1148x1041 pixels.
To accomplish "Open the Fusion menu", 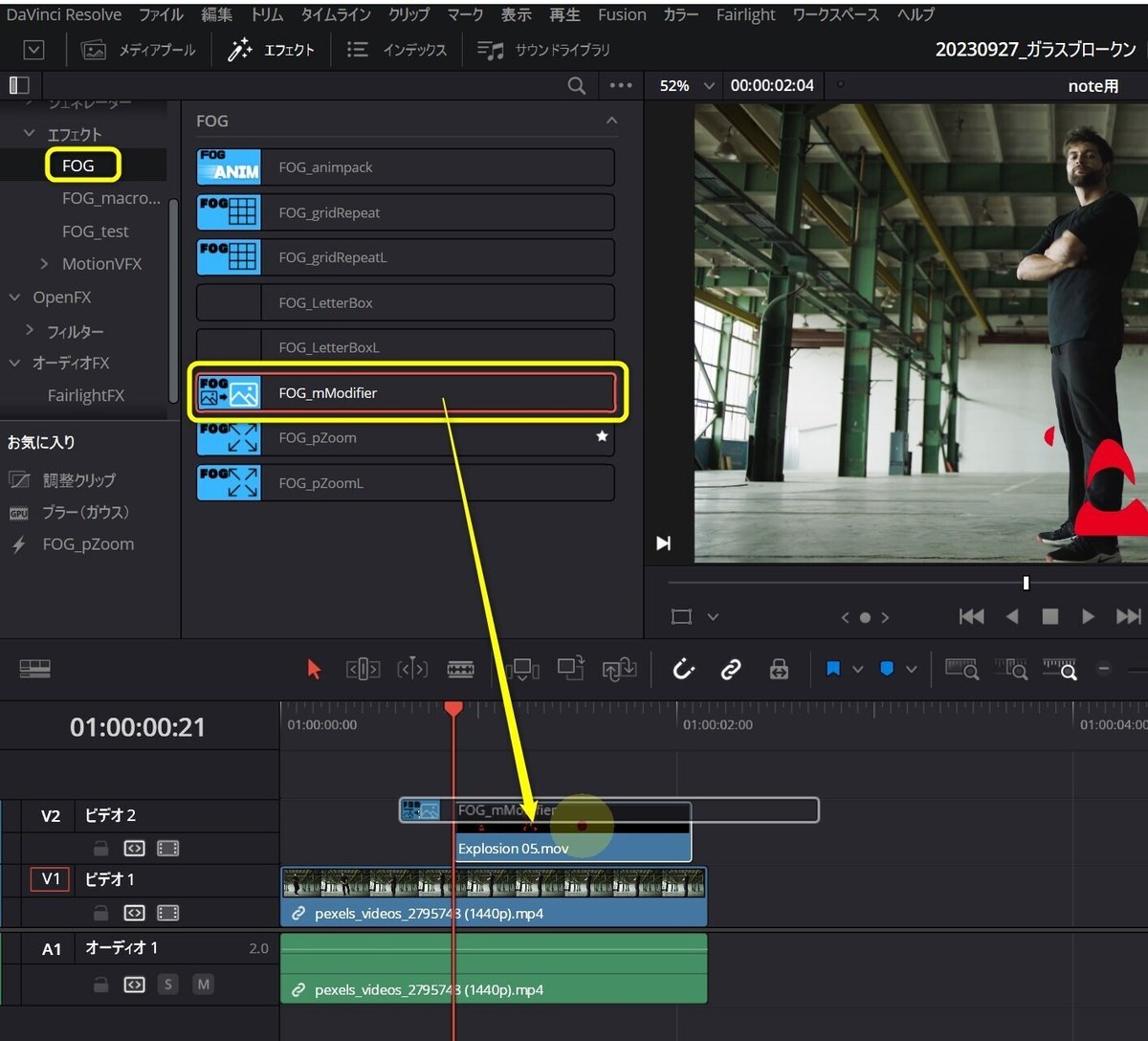I will pyautogui.click(x=622, y=14).
